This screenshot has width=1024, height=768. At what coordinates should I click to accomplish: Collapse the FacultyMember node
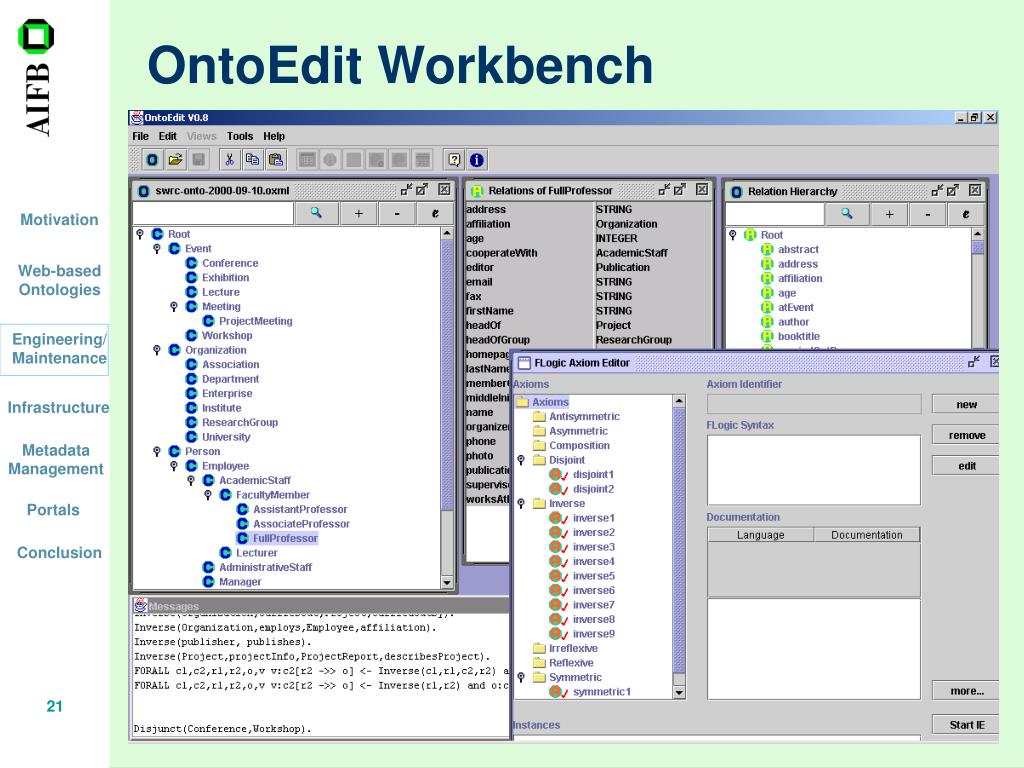pos(208,495)
